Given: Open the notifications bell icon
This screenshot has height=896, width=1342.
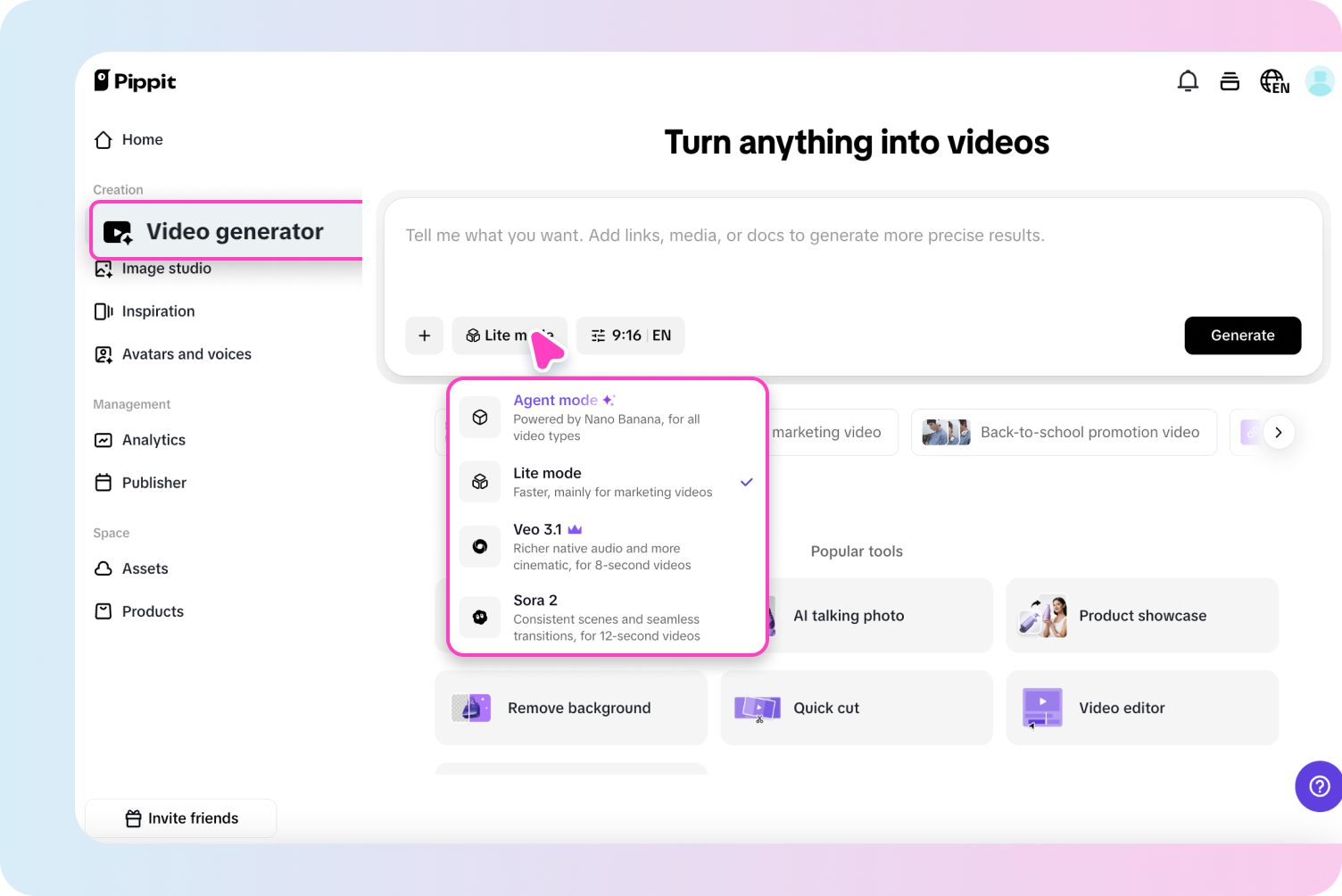Looking at the screenshot, I should tap(1188, 80).
